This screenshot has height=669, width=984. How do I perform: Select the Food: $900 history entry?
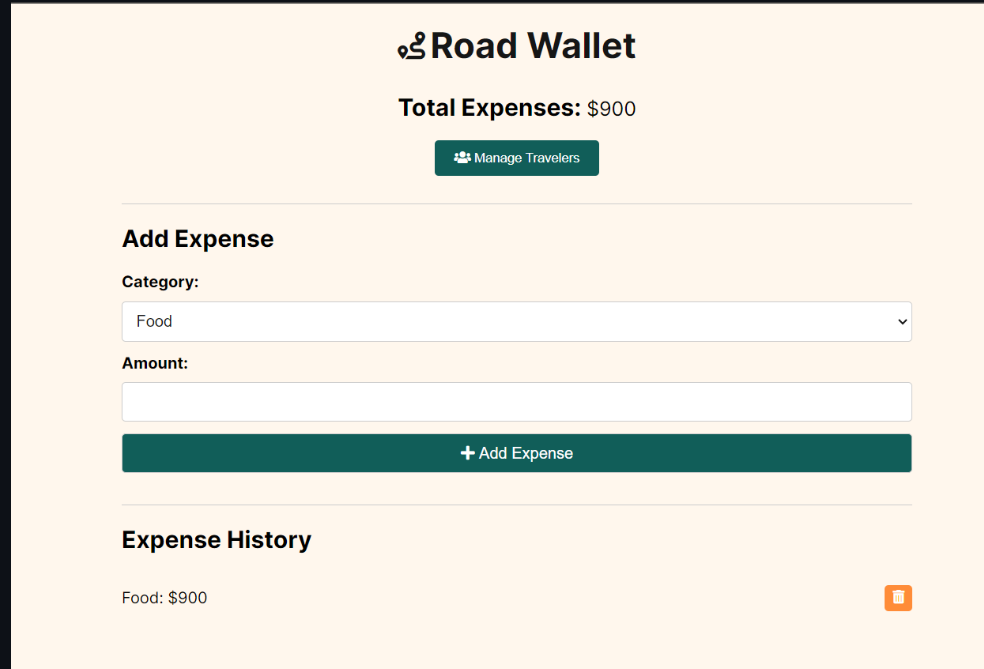tap(165, 598)
